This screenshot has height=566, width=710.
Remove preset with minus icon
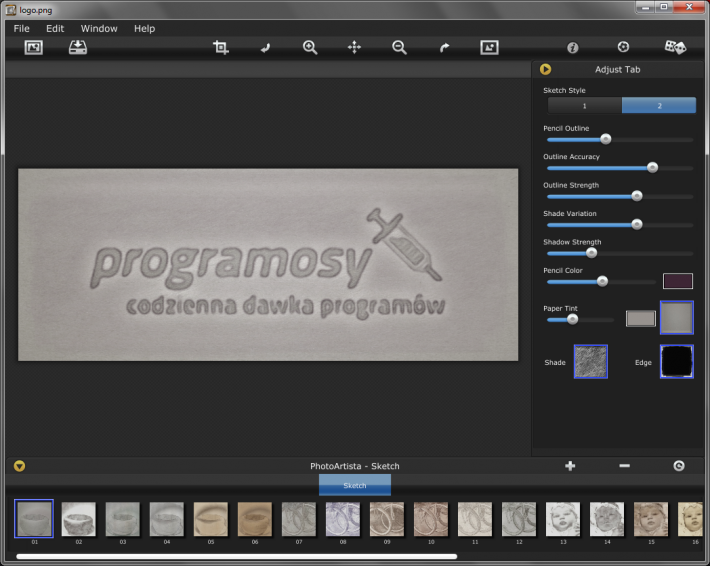click(x=624, y=465)
